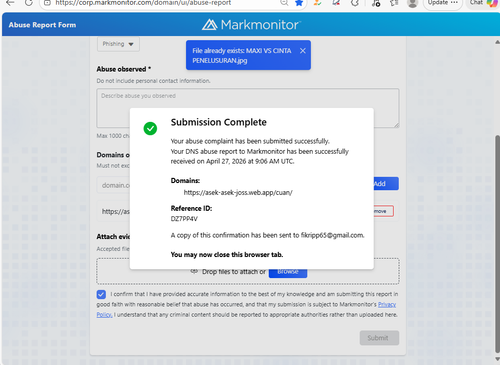Click the 'File already exists' toast message text
This screenshot has height=365, width=500.
click(x=242, y=56)
